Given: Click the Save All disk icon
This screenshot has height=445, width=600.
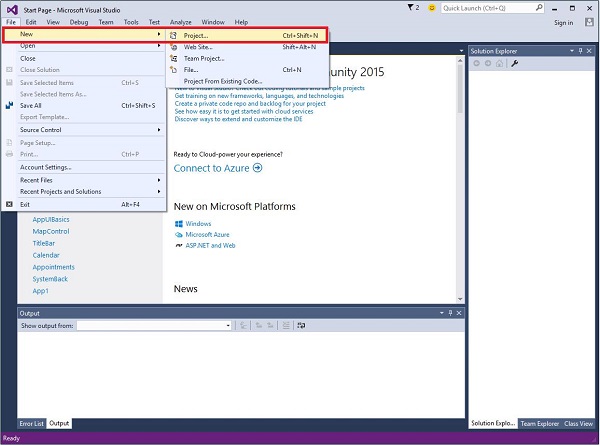Looking at the screenshot, I should 10,105.
